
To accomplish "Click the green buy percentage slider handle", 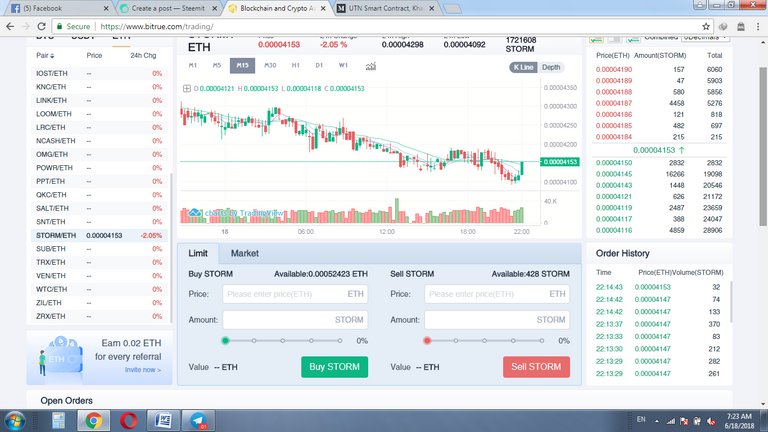I will click(x=225, y=340).
